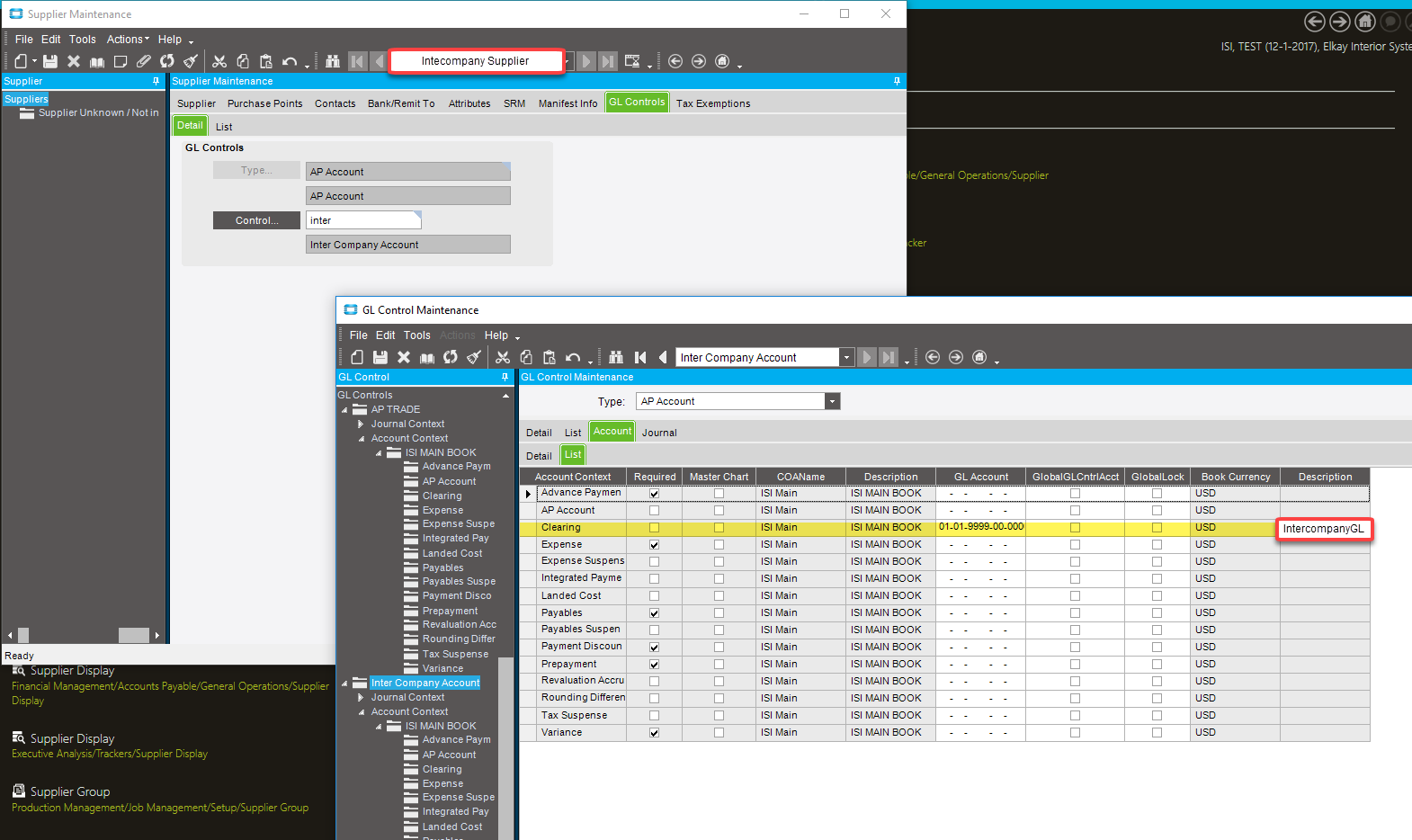Screen dimensions: 1412x840
Task: Save in GL Control Maintenance toolbar
Action: 380,357
